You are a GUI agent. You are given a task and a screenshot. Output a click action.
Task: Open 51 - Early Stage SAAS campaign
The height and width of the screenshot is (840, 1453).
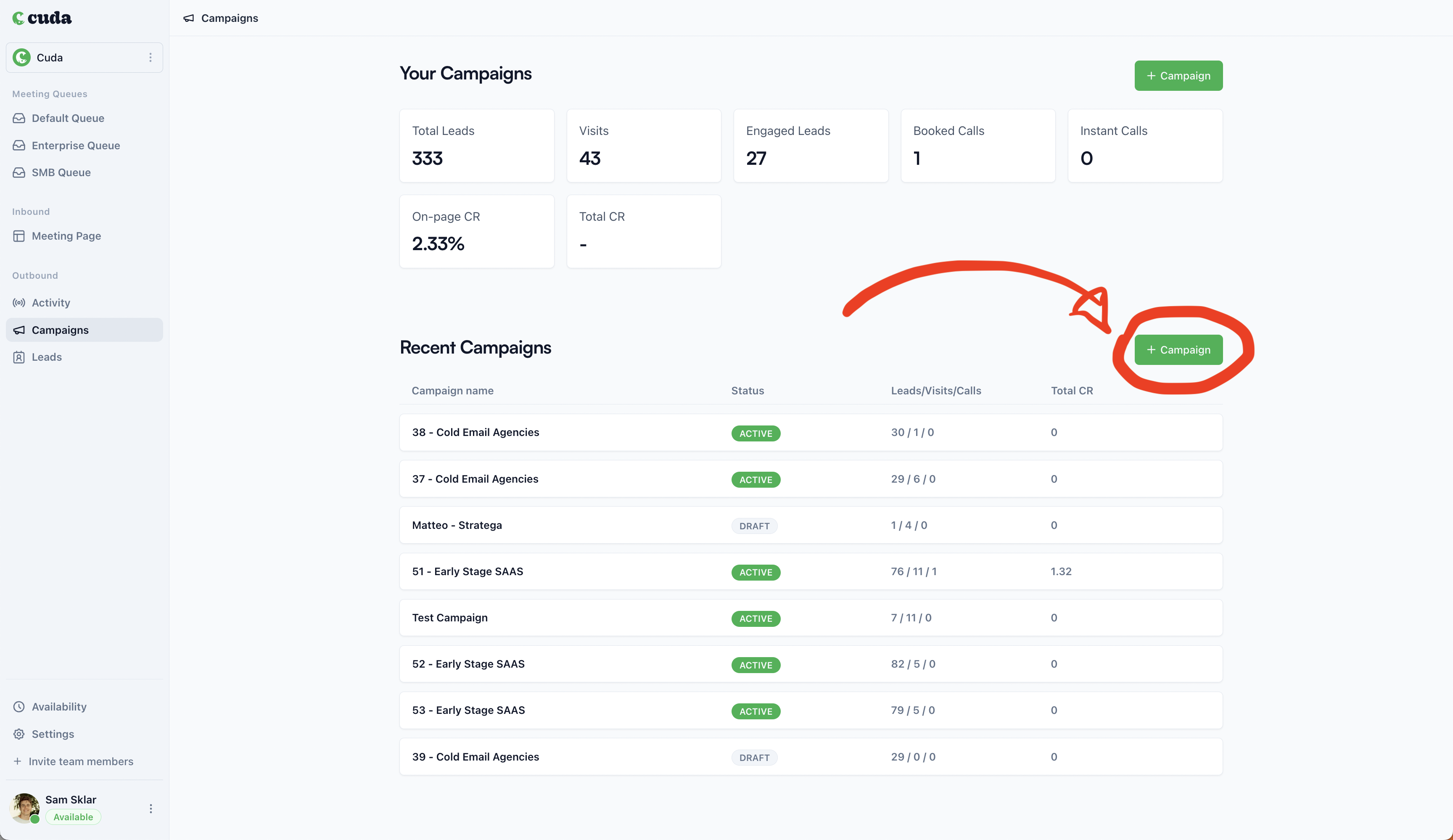pyautogui.click(x=811, y=571)
